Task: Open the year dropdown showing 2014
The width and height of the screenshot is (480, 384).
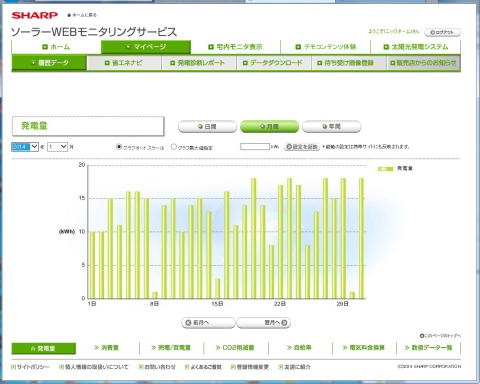Action: click(25, 147)
